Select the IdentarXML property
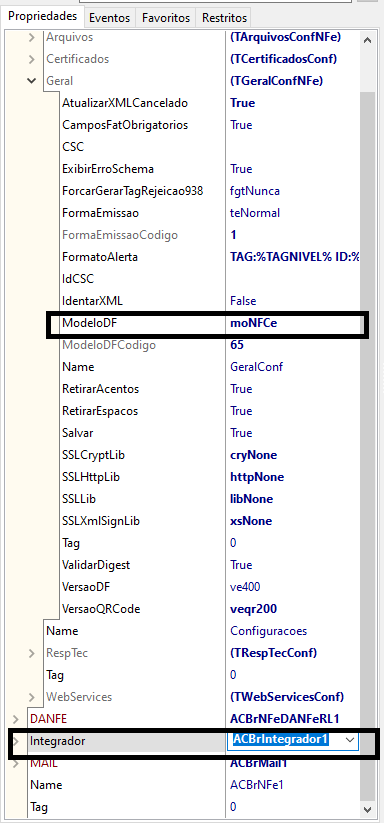Image resolution: width=384 pixels, height=823 pixels. point(92,301)
